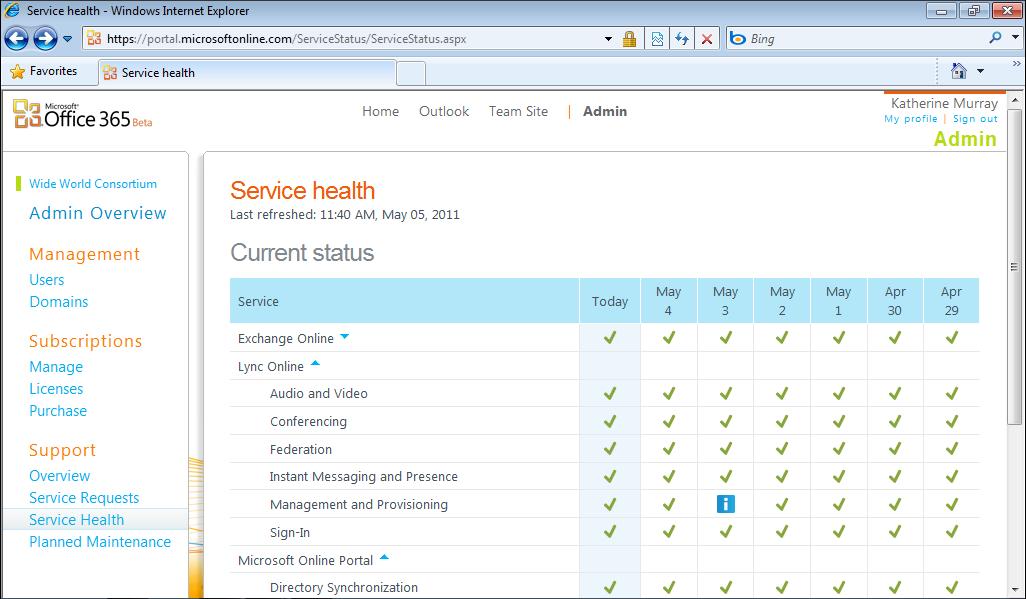Open the Favorites star button
This screenshot has width=1026, height=599.
point(44,71)
